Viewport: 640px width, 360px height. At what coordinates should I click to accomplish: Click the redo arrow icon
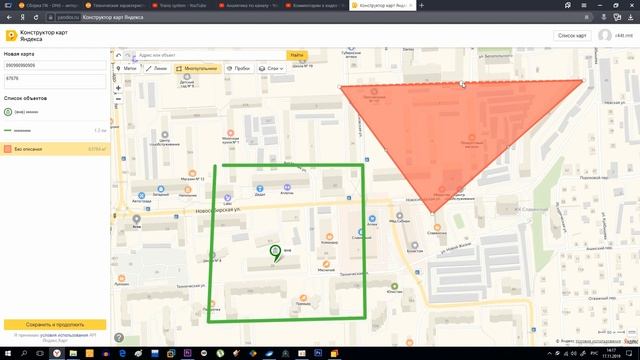tap(128, 55)
